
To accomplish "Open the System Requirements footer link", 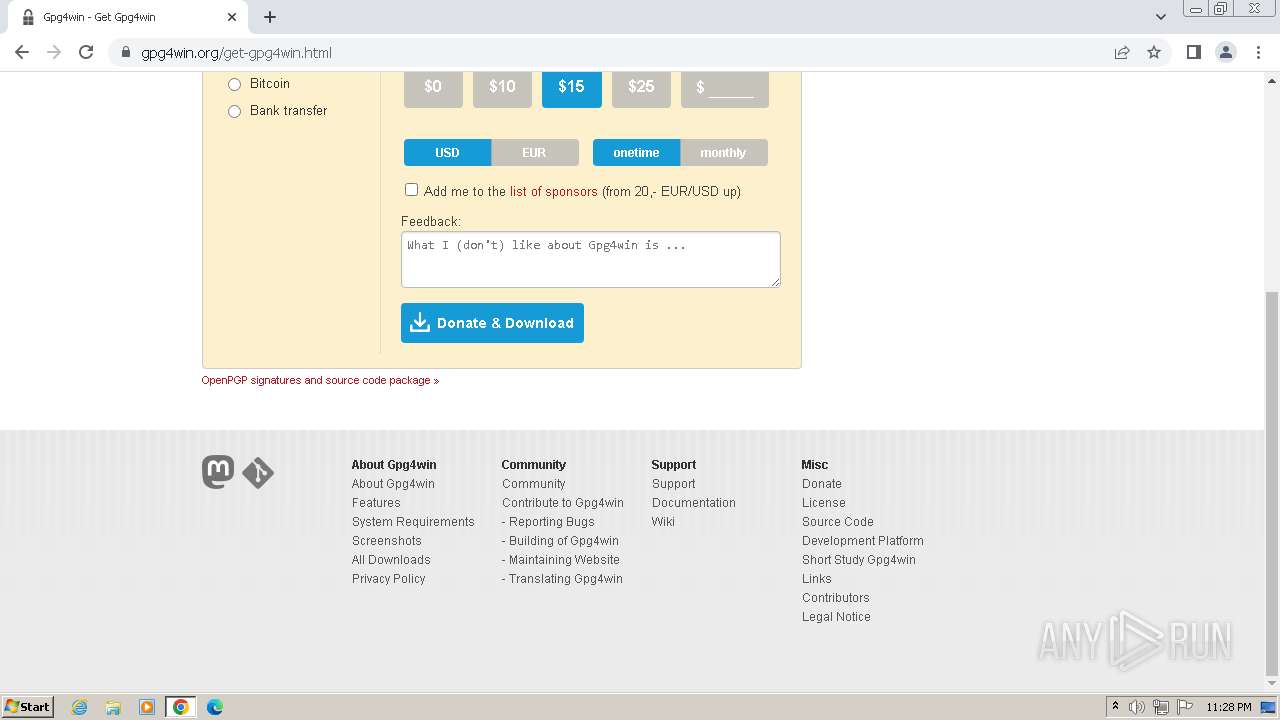I will click(413, 522).
